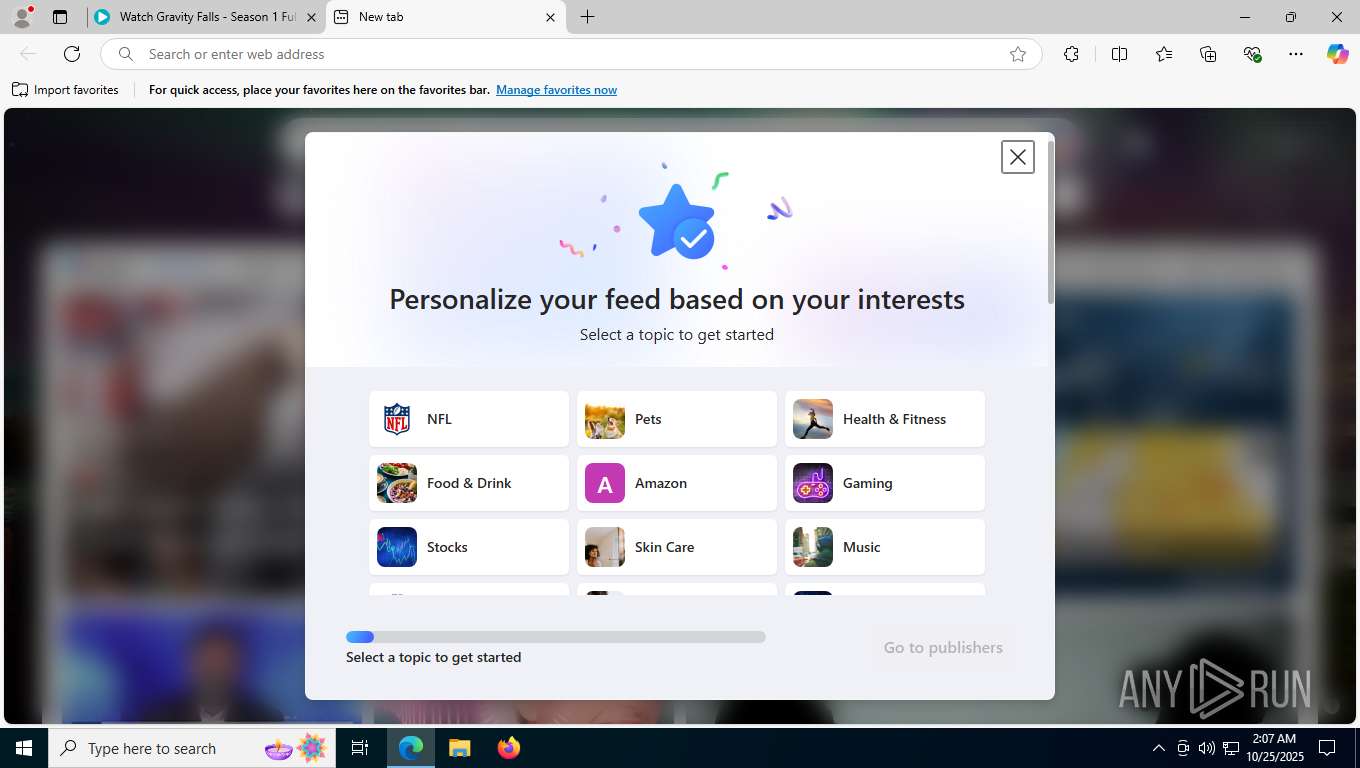
Task: Toggle the Split screen icon
Action: click(x=1119, y=54)
